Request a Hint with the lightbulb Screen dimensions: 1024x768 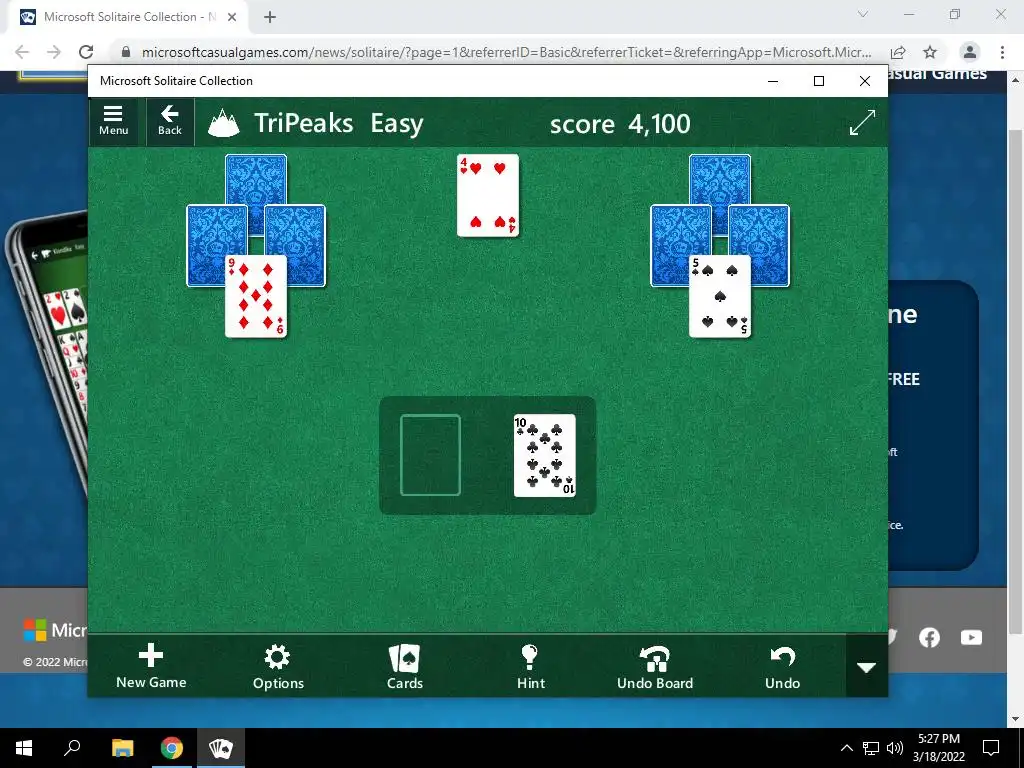pos(530,666)
